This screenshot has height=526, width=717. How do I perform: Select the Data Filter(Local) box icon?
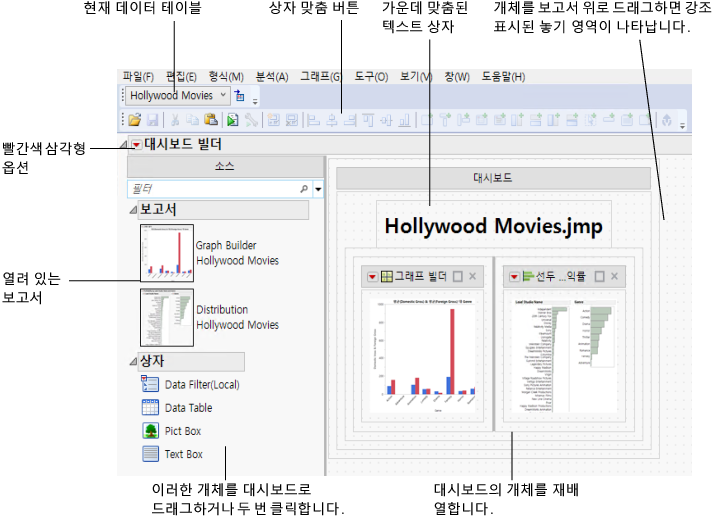pyautogui.click(x=150, y=384)
